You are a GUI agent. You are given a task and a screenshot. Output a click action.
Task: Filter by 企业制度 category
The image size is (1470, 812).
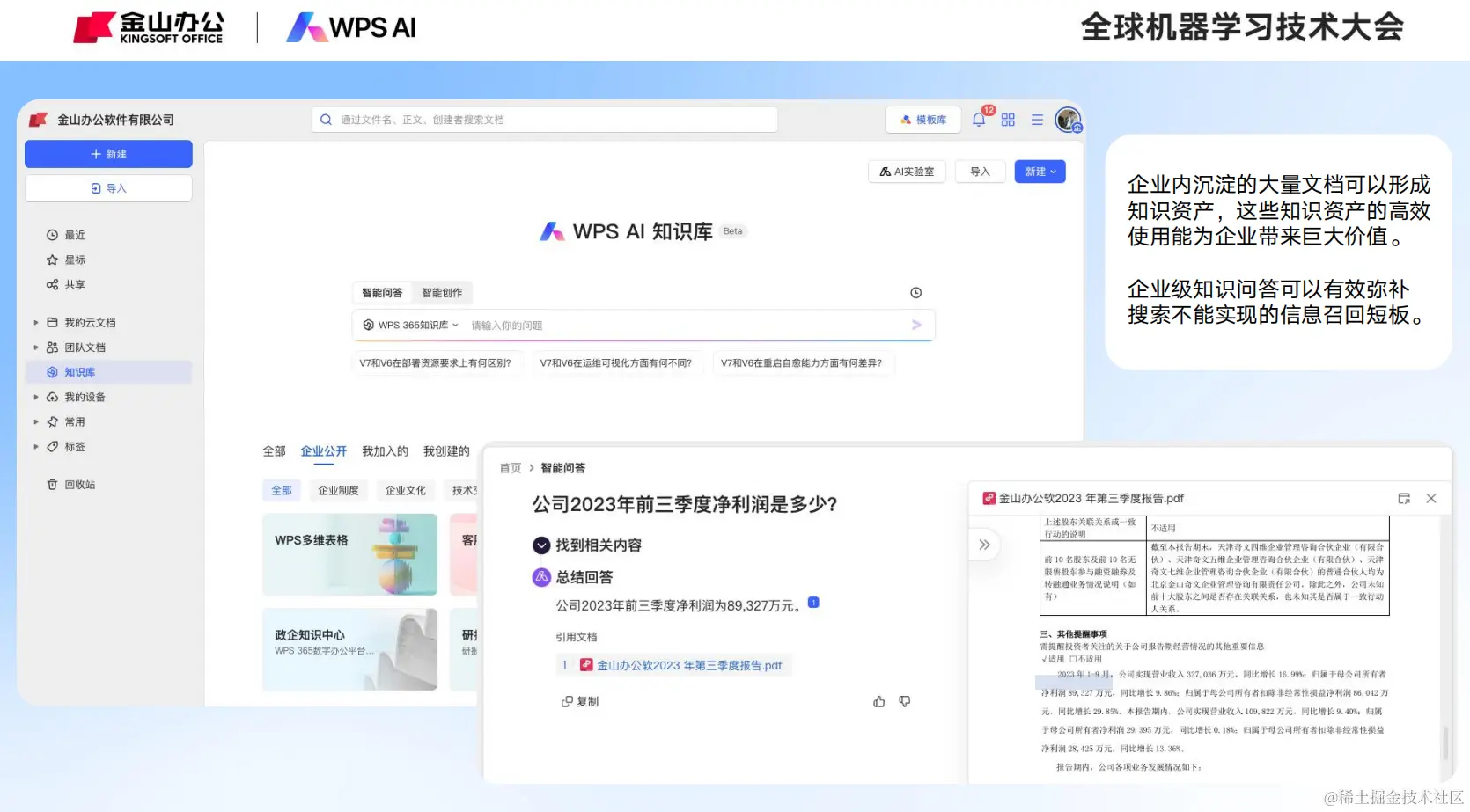[x=339, y=490]
